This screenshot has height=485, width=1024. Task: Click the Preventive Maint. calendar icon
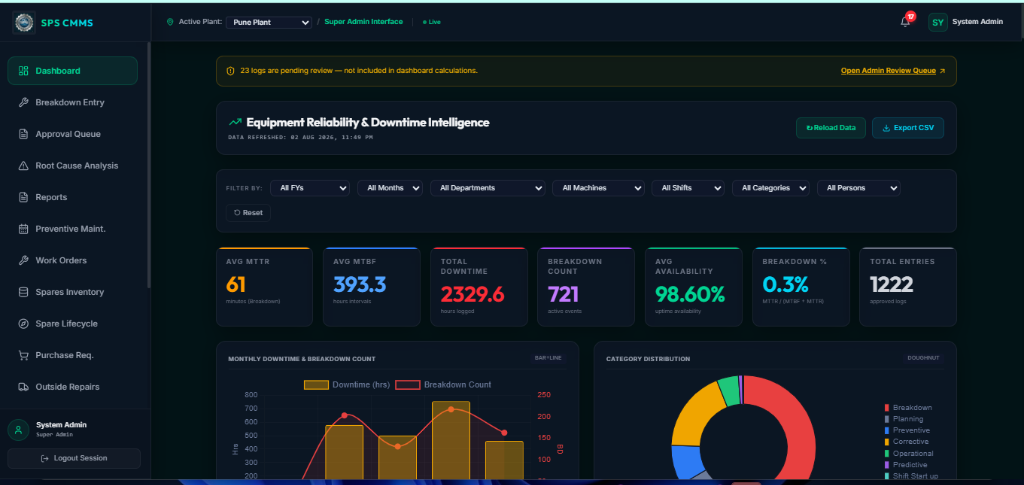coord(24,228)
